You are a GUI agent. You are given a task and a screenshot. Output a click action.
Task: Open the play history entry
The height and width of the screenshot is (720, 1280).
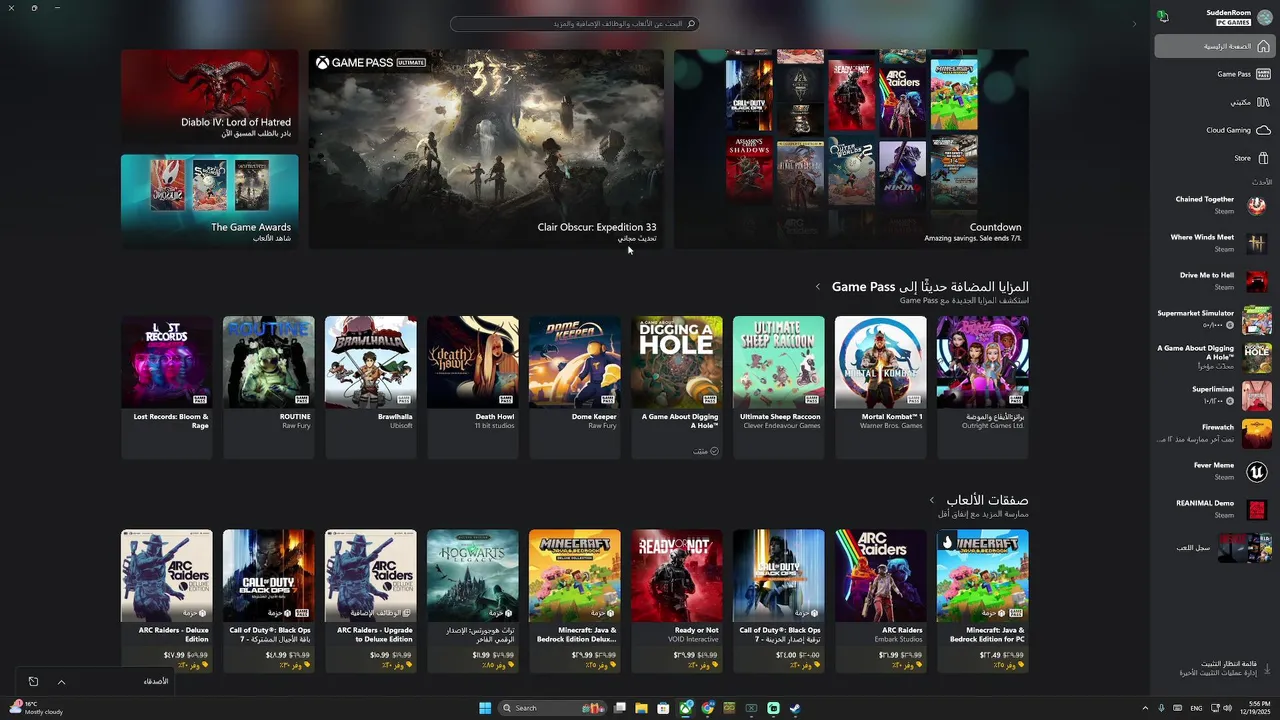[1214, 547]
